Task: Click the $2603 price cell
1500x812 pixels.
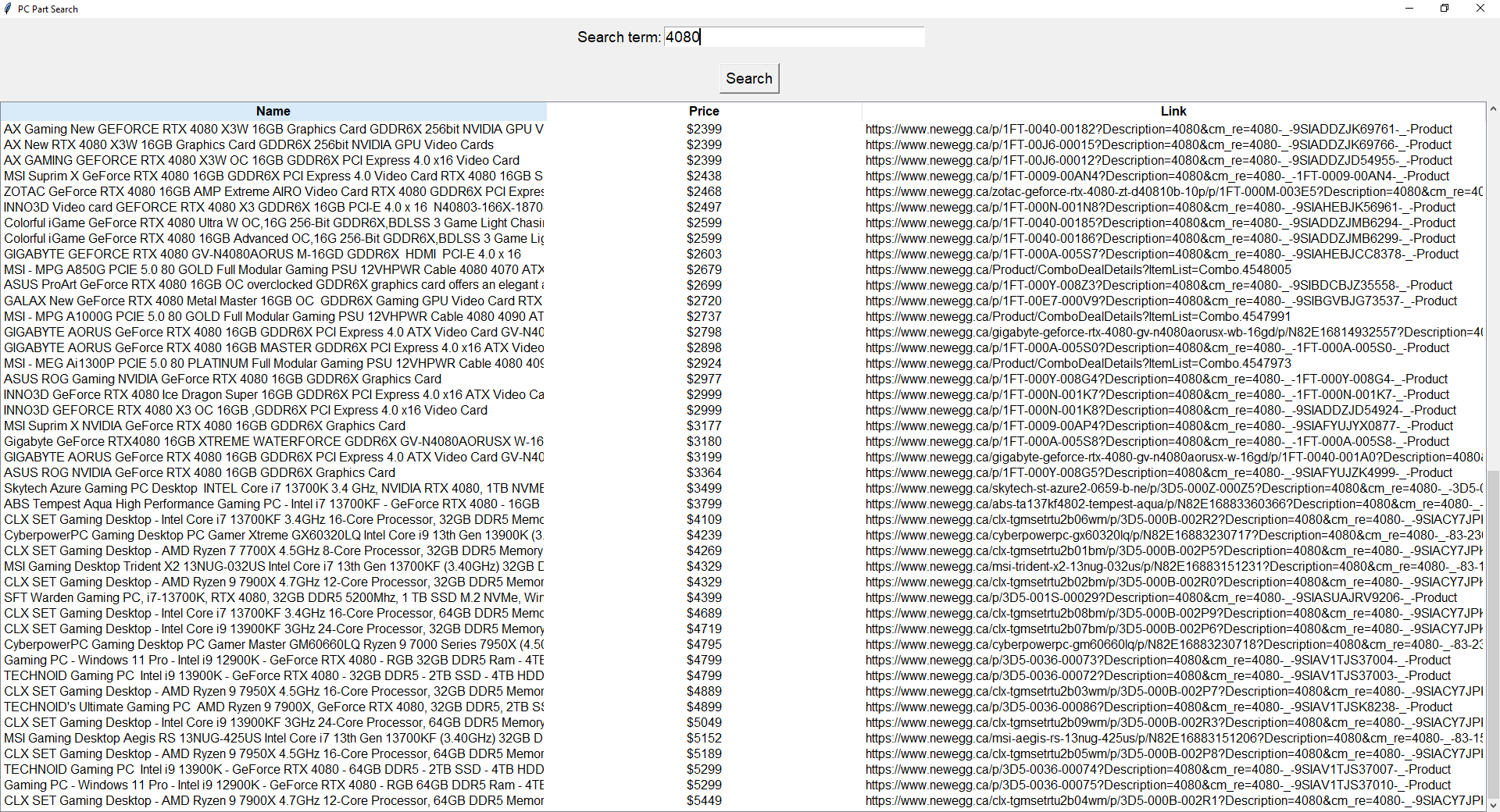Action: 704,254
